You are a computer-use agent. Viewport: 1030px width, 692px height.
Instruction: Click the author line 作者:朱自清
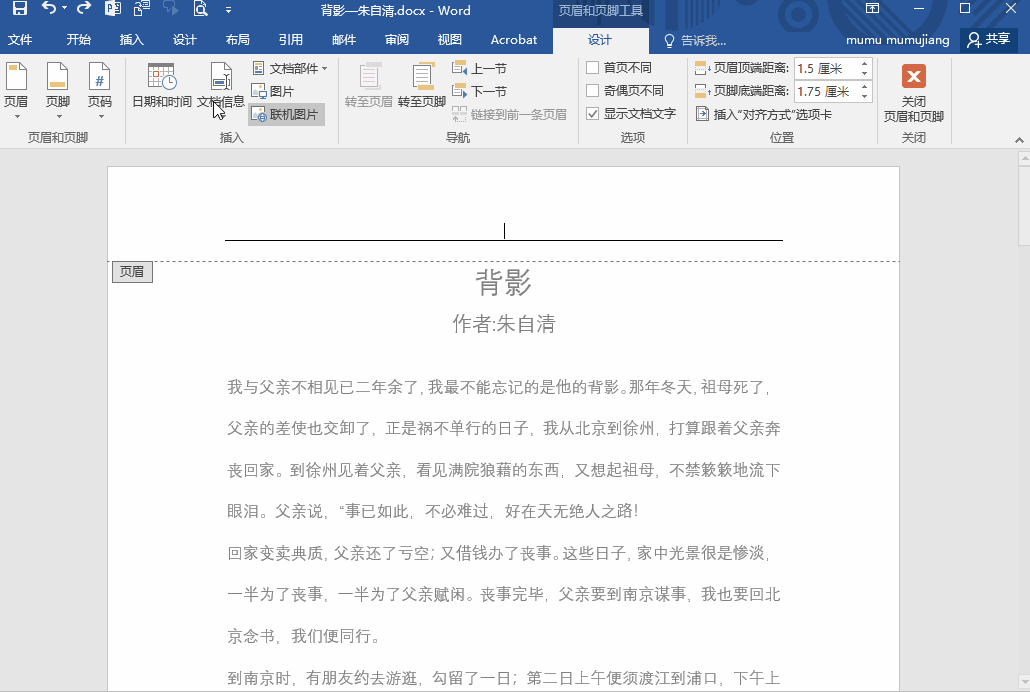click(503, 323)
